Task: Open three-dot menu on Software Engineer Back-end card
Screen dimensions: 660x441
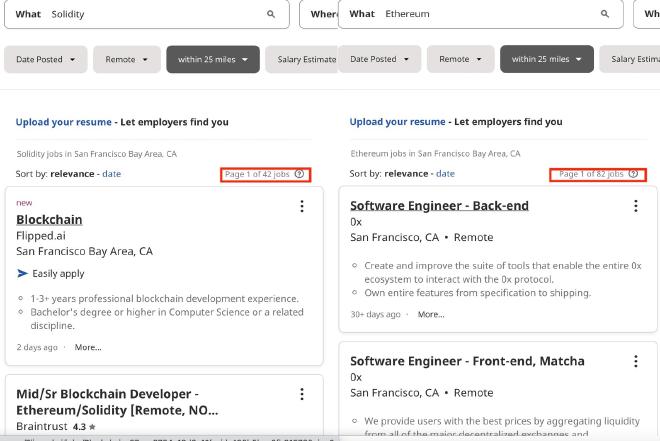Action: coord(636,206)
